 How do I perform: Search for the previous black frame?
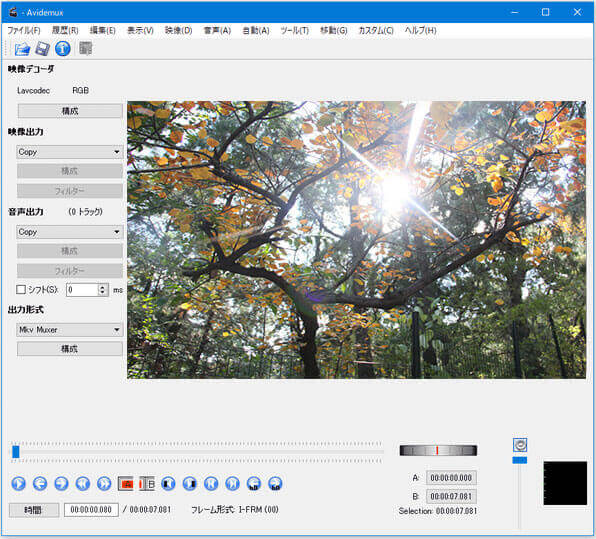(168, 484)
